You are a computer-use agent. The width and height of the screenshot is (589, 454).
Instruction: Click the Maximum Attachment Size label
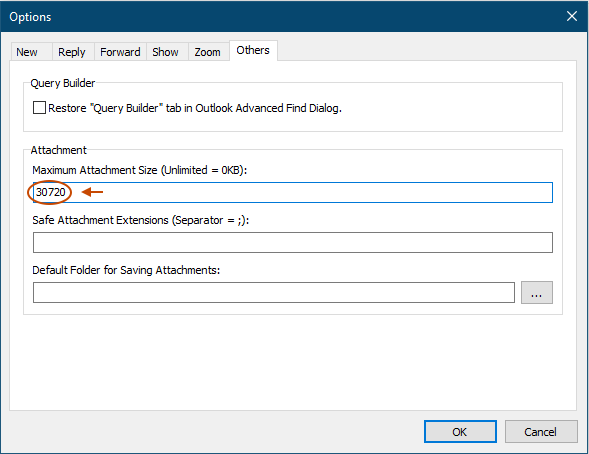click(139, 170)
